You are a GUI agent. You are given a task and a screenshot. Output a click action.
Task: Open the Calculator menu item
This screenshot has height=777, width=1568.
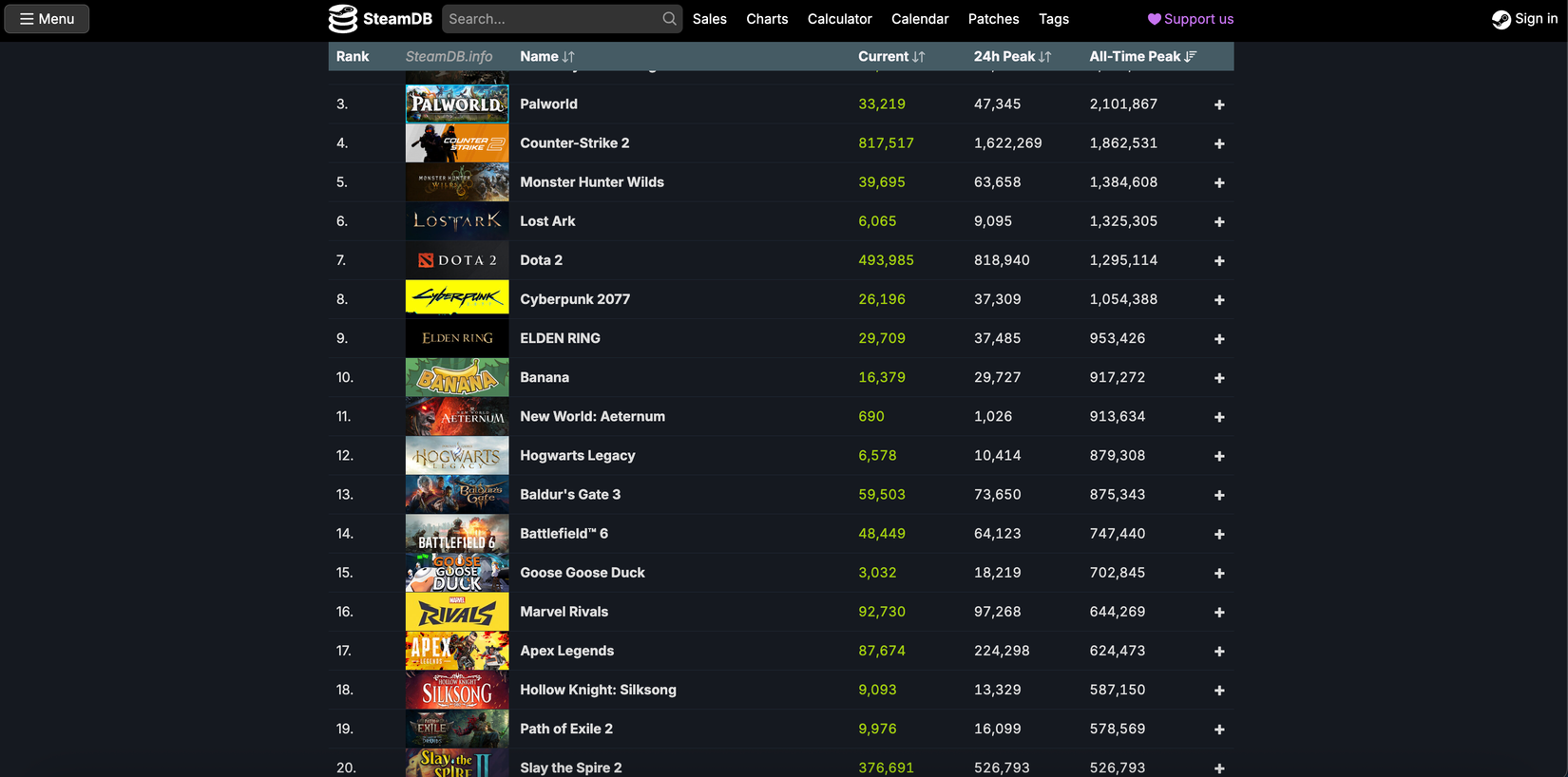coord(840,19)
